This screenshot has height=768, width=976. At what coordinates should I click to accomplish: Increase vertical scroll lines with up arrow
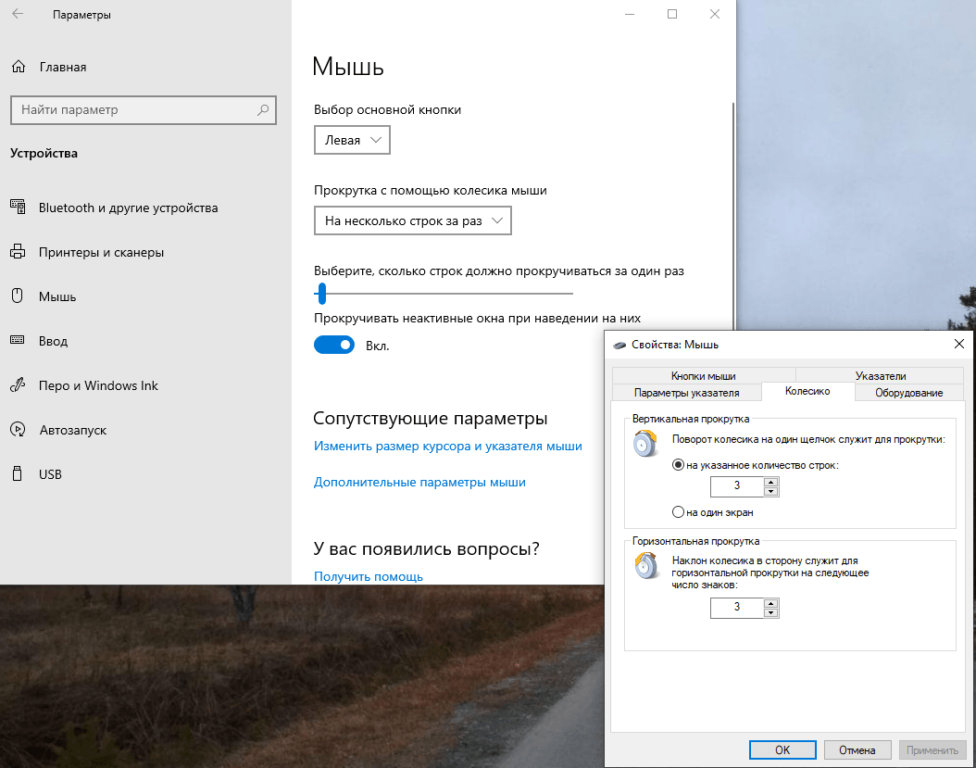pos(771,482)
